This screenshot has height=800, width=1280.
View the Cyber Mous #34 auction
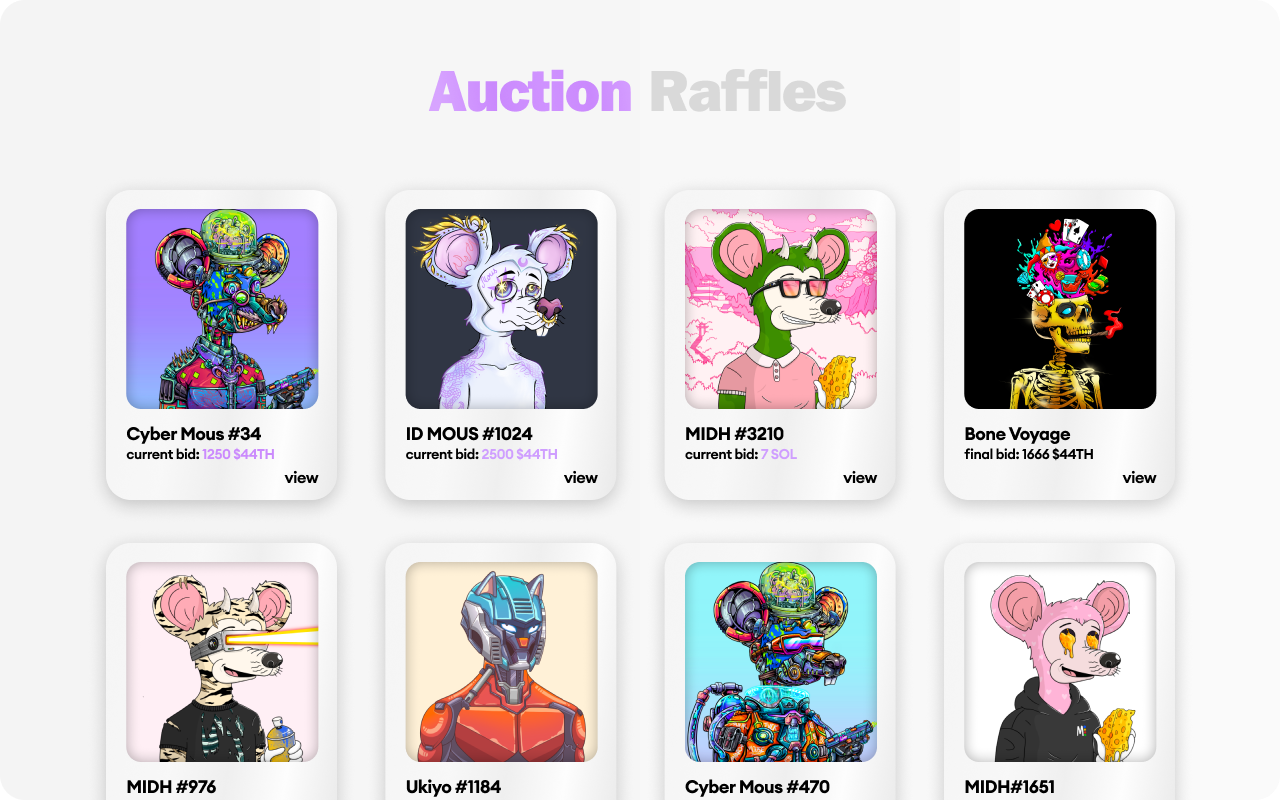coord(301,478)
